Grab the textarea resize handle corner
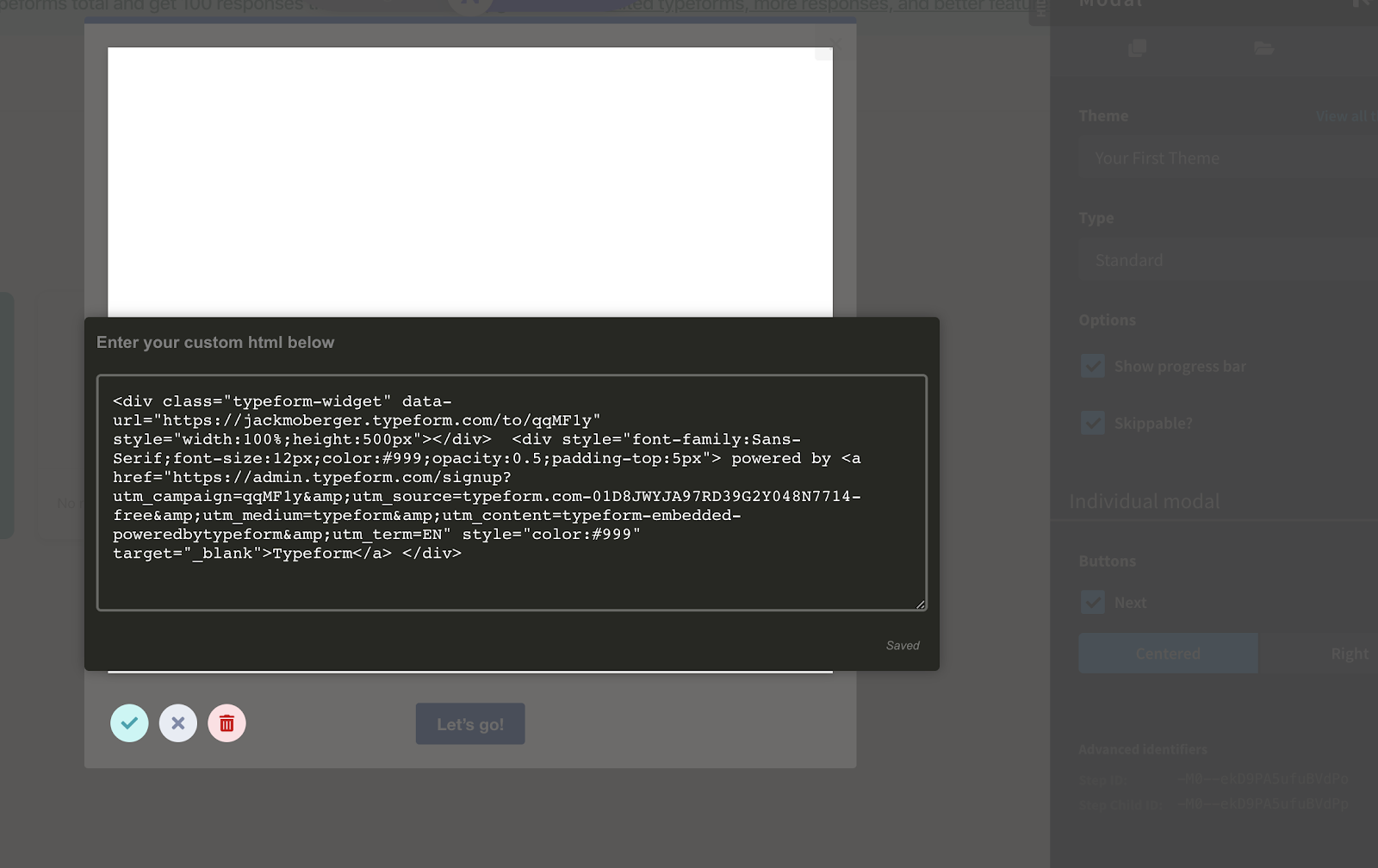Image resolution: width=1378 pixels, height=868 pixels. 921,604
